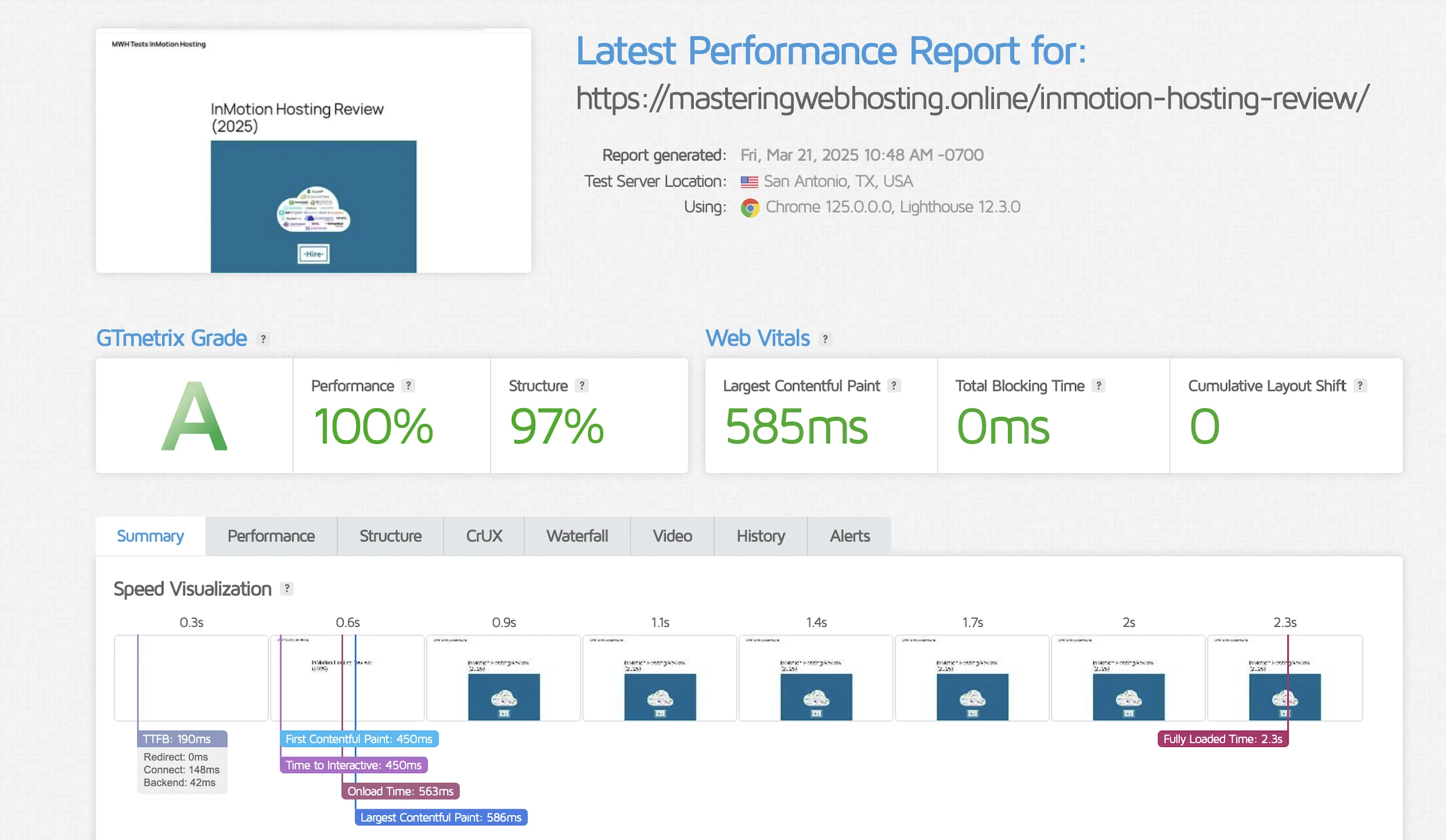Click help icon beside Web Vitals heading

coord(825,339)
